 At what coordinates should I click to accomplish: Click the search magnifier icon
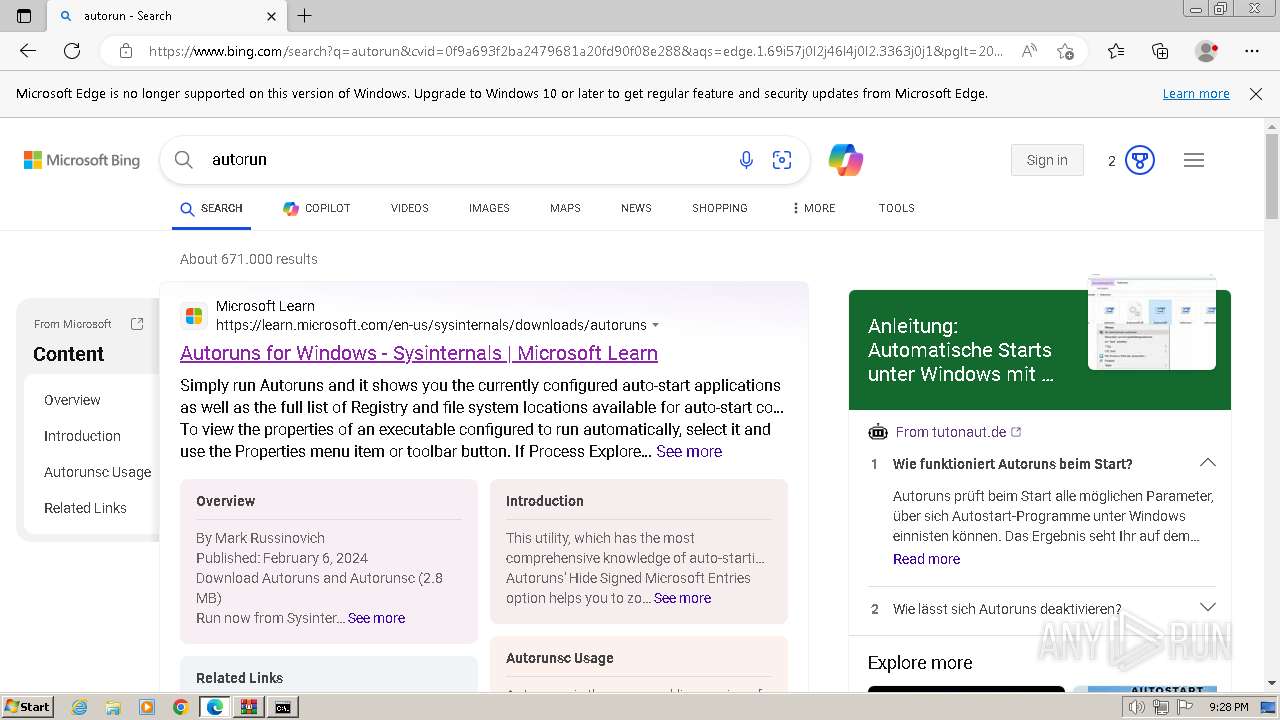pyautogui.click(x=184, y=160)
